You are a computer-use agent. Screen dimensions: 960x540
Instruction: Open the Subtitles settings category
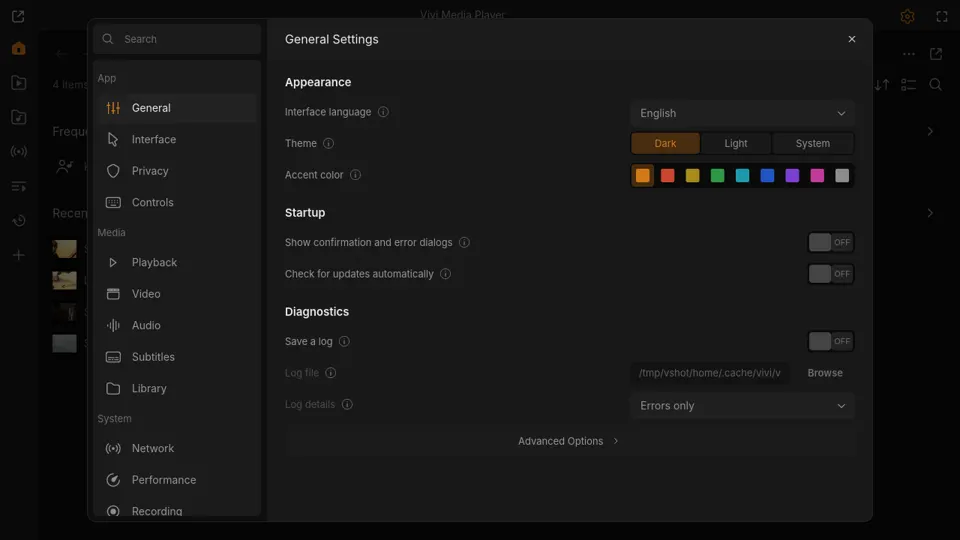(176, 357)
